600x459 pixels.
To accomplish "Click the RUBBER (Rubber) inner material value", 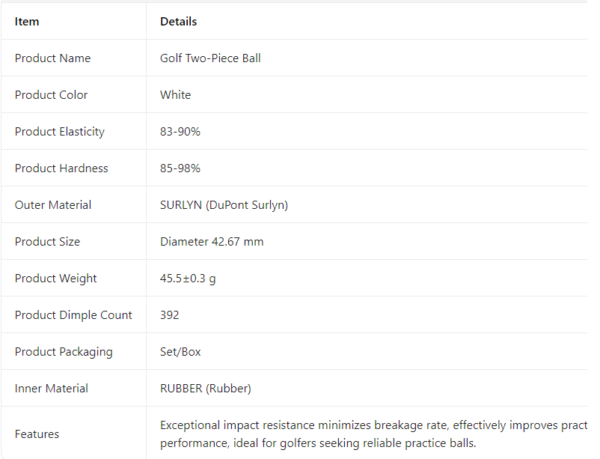I will [205, 389].
